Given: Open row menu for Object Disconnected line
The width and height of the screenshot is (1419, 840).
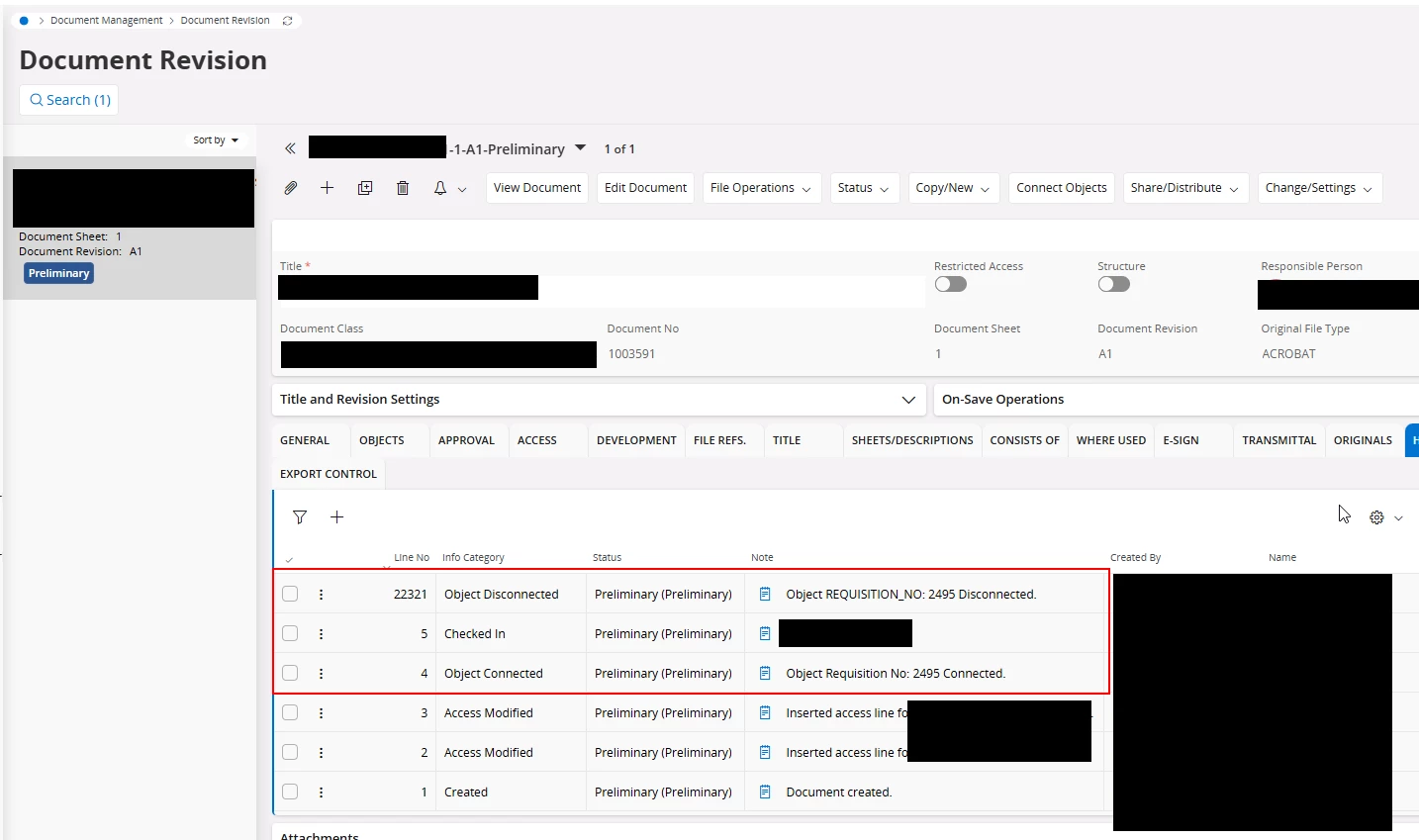Looking at the screenshot, I should click(x=321, y=595).
